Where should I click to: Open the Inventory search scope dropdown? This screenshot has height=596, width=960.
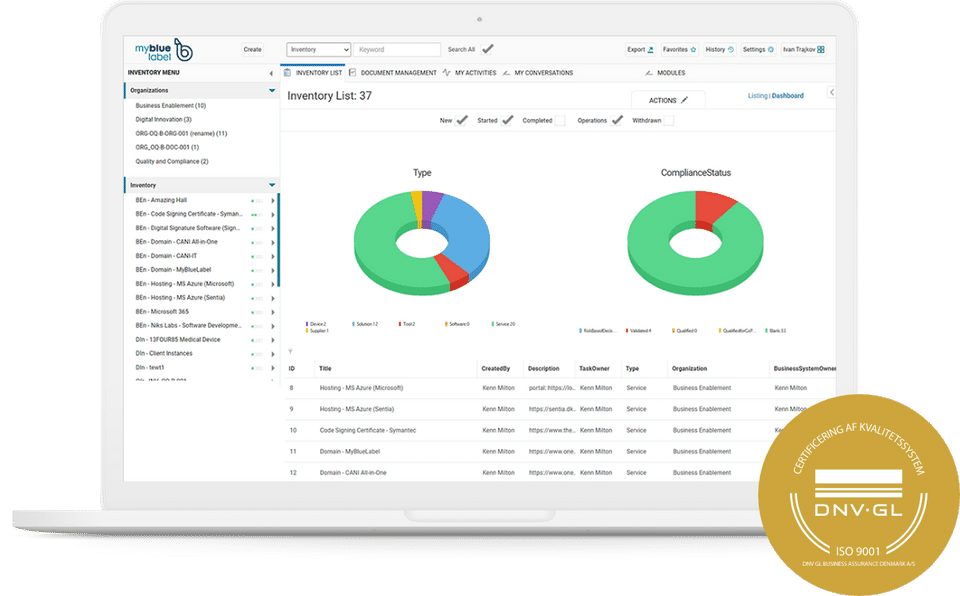point(318,50)
